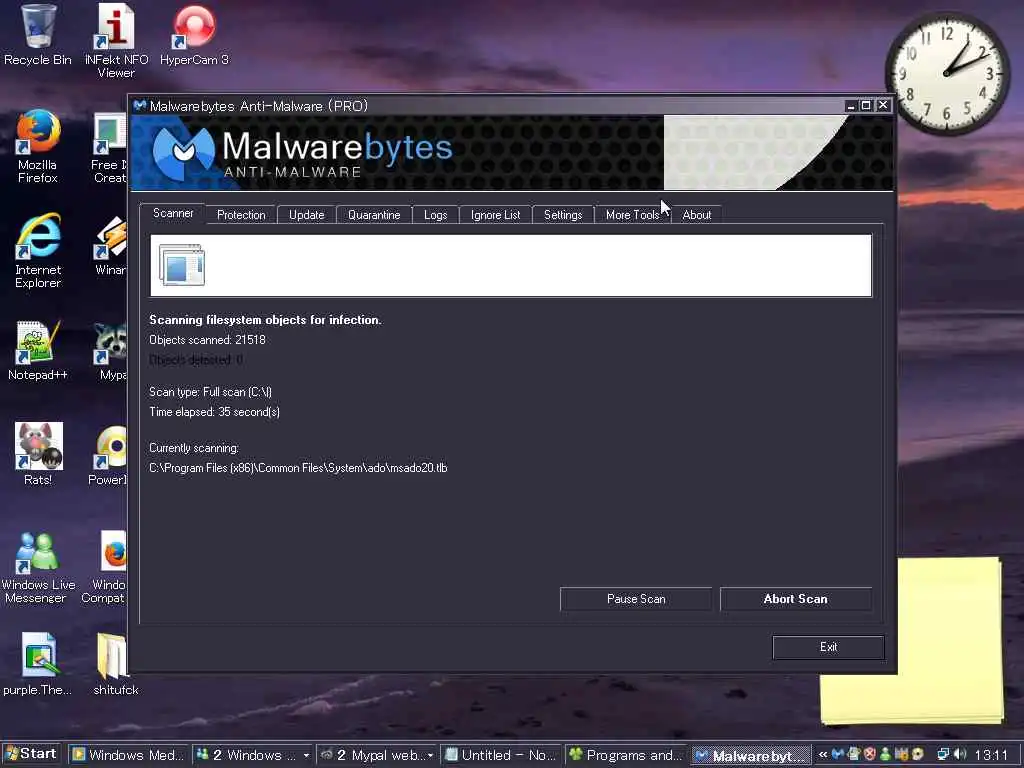
Task: Launch HyperCam 3 shortcut
Action: (x=194, y=34)
